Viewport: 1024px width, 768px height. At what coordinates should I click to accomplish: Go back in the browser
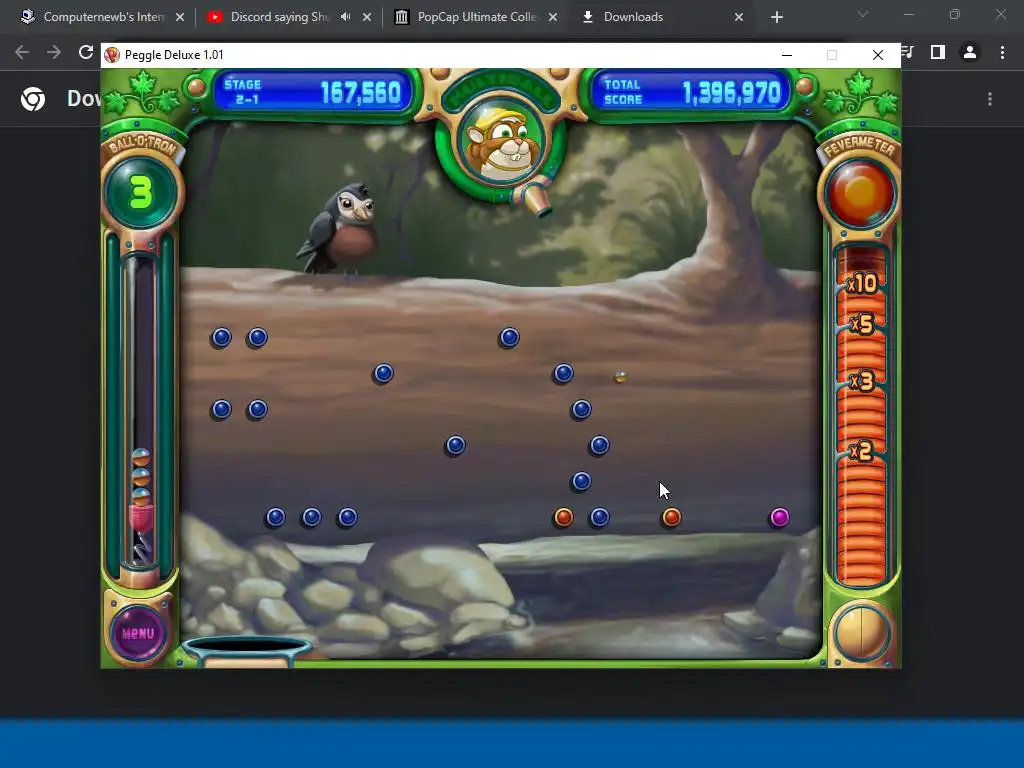[22, 52]
